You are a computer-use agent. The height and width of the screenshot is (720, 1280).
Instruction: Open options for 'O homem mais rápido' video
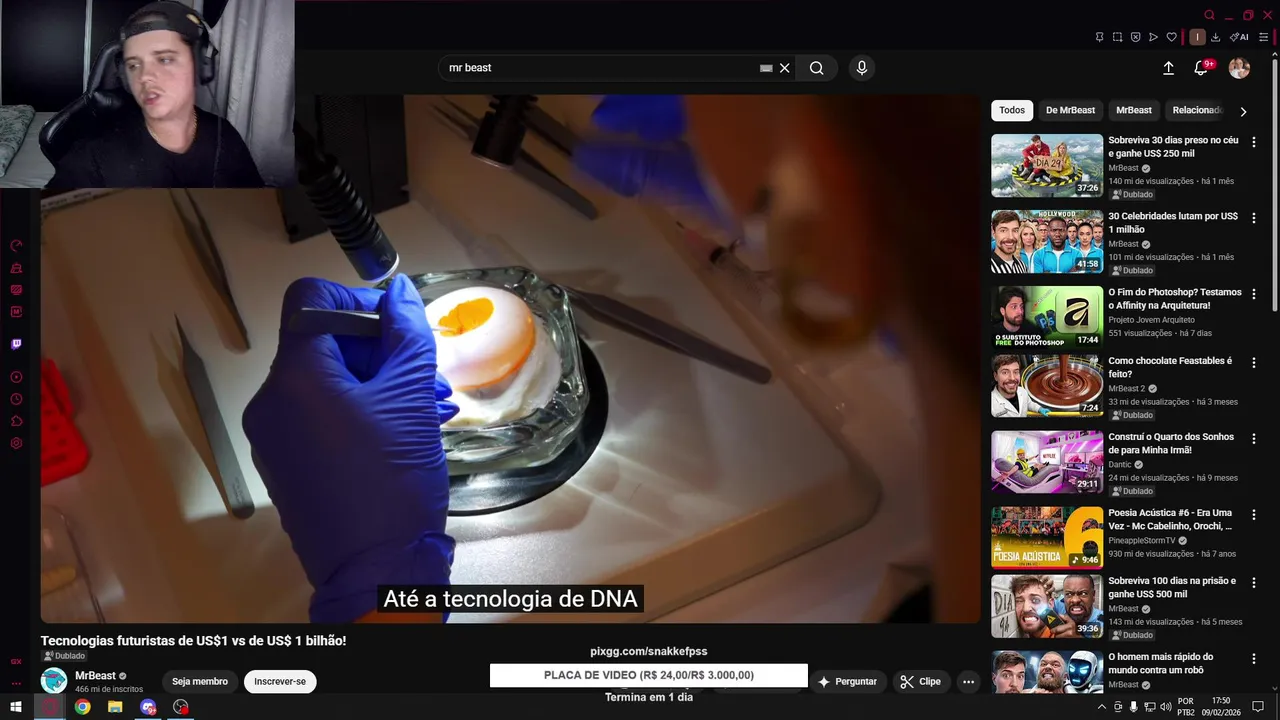coord(1254,658)
